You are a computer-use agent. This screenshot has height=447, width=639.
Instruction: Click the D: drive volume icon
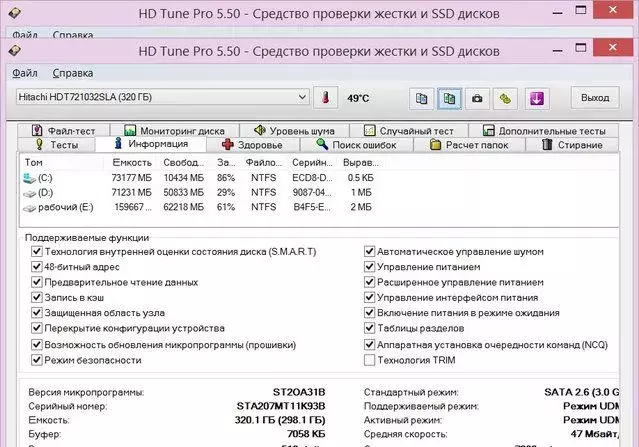click(29, 193)
